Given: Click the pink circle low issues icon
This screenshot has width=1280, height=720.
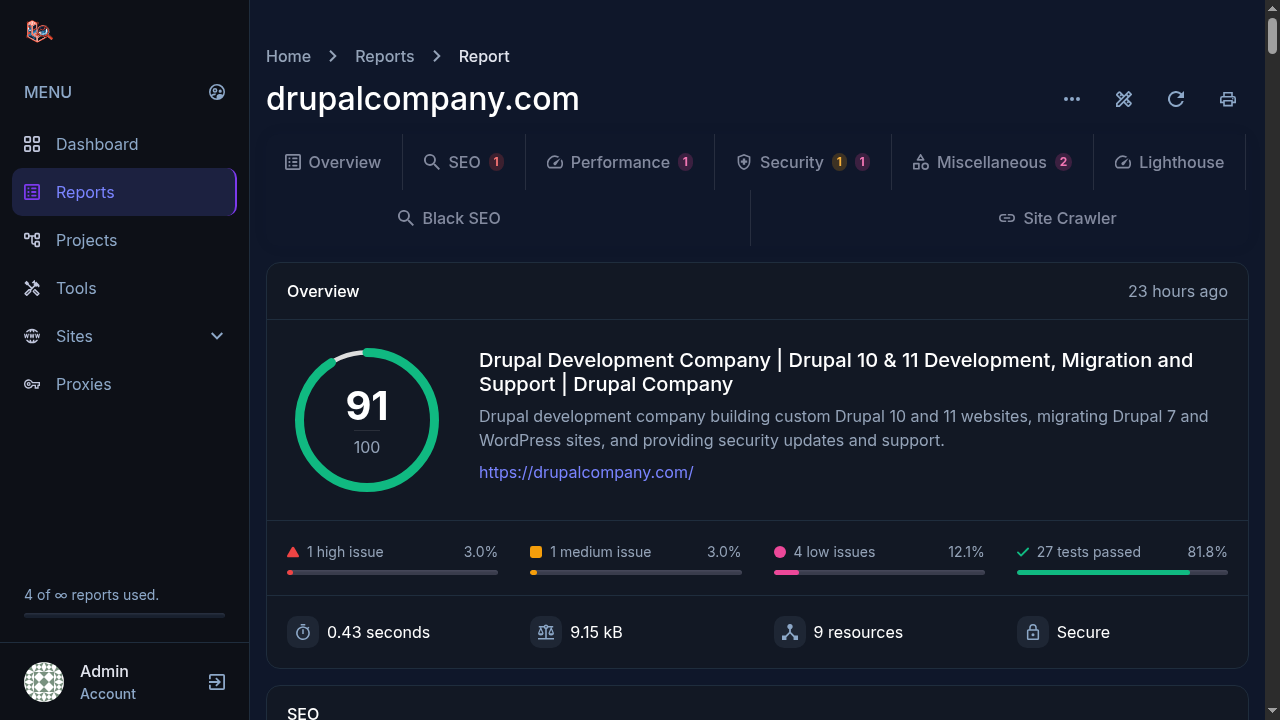Looking at the screenshot, I should tap(780, 552).
